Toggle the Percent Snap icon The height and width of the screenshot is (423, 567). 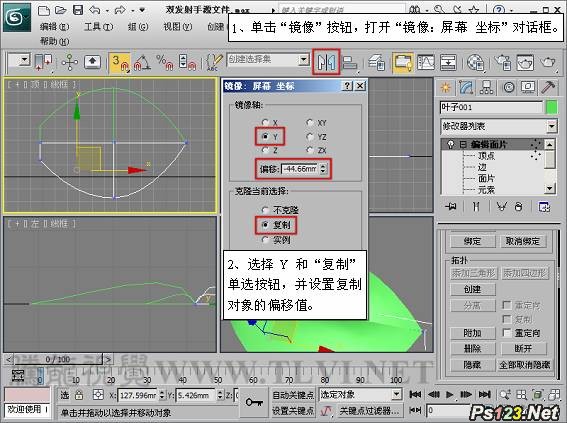pos(164,63)
